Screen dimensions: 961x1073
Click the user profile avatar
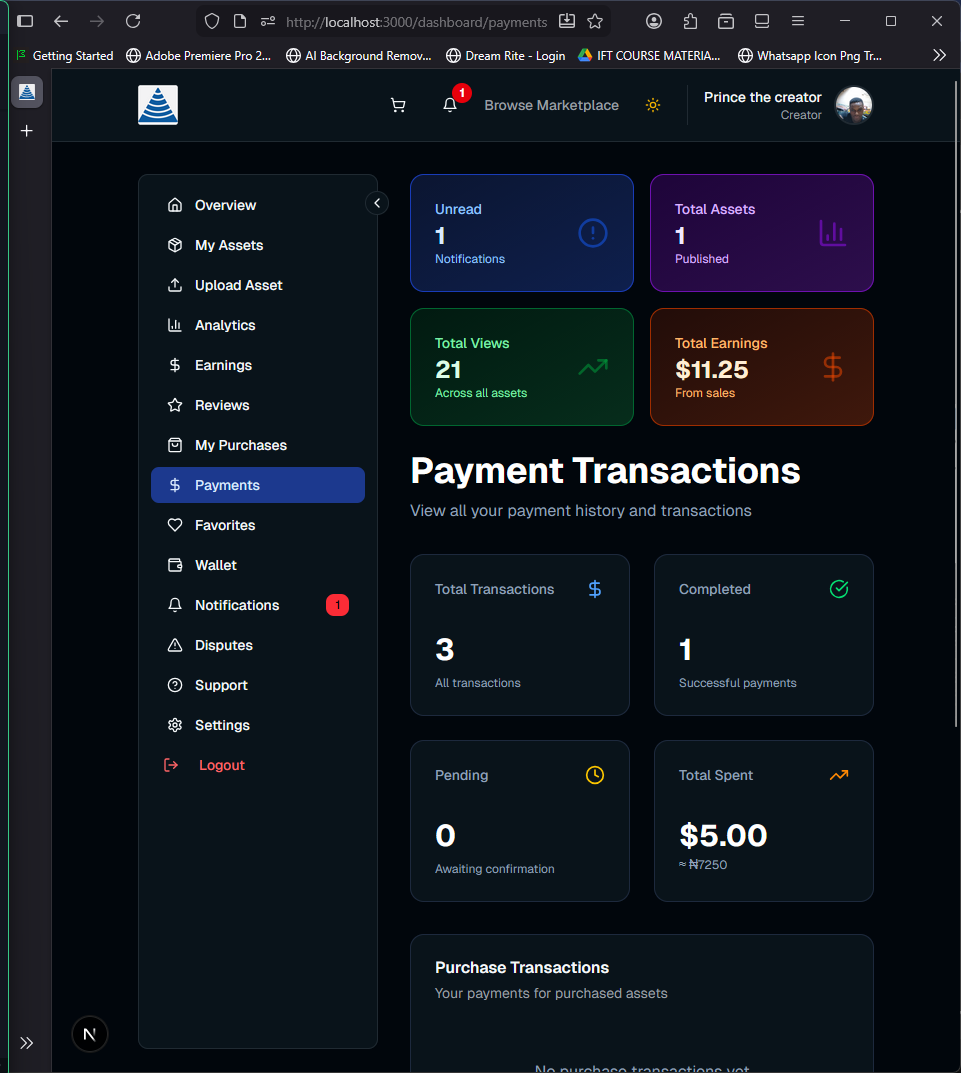[854, 105]
